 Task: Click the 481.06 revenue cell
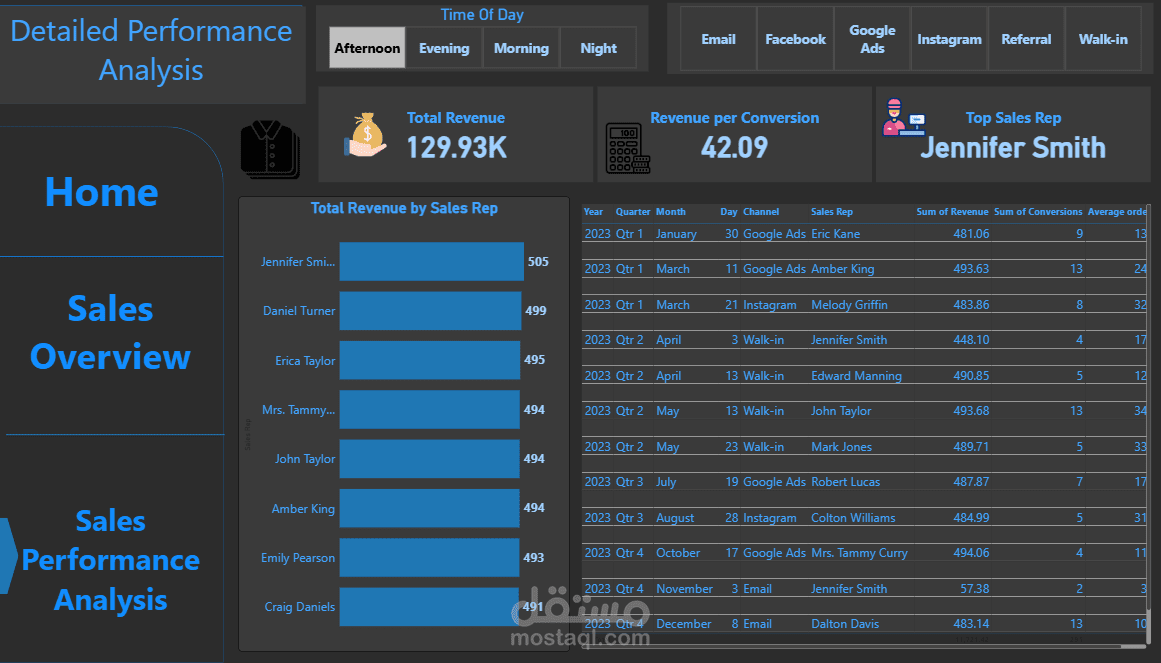tap(971, 234)
